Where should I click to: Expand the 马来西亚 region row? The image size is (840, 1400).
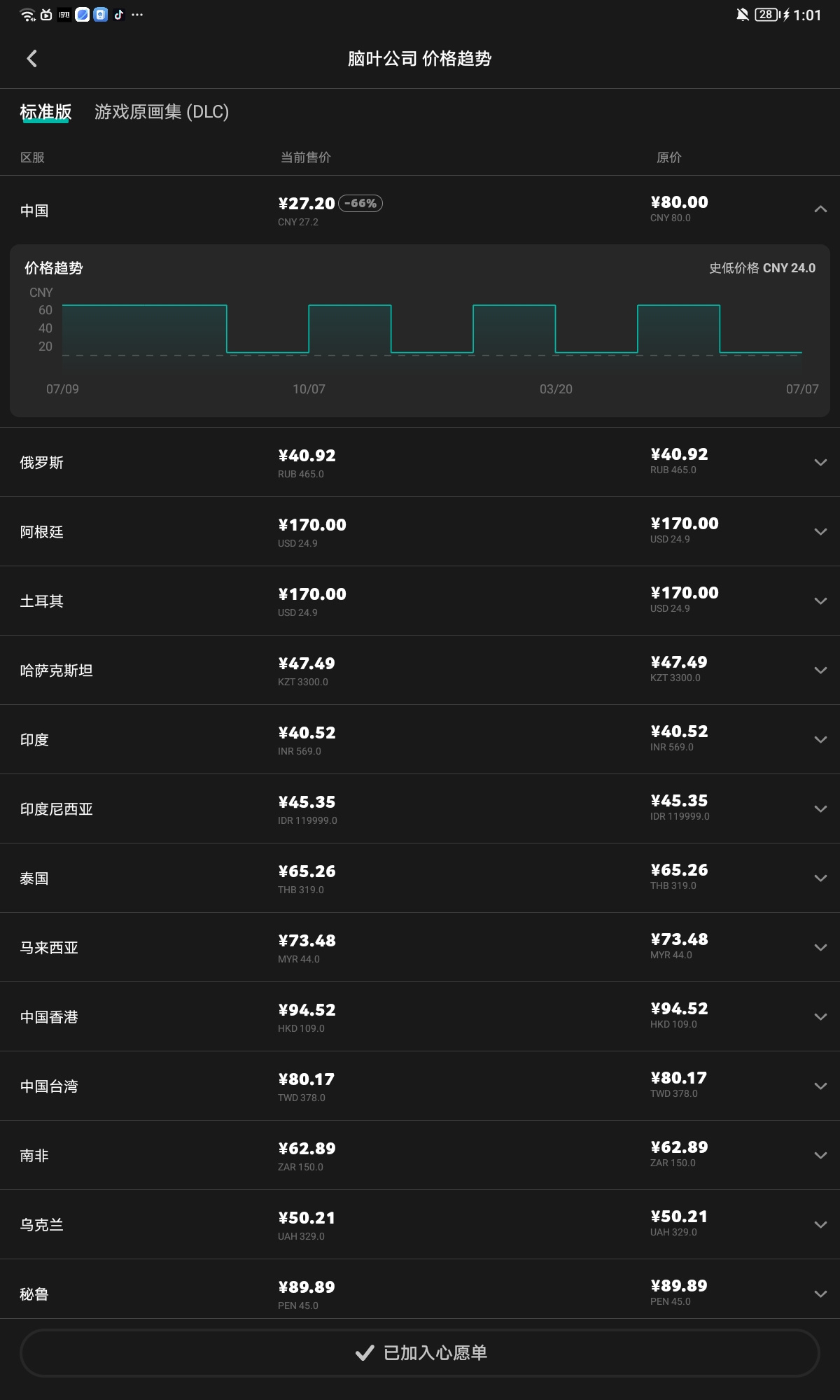(x=820, y=947)
